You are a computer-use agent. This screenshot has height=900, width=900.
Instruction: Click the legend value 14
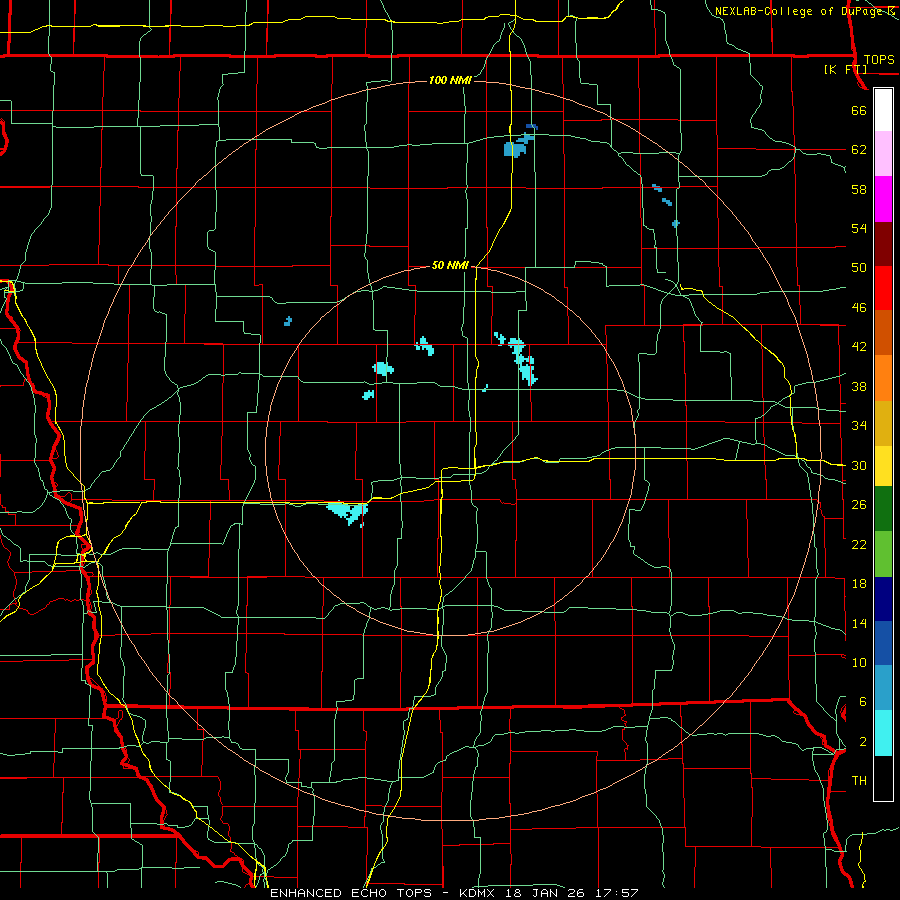pyautogui.click(x=859, y=623)
